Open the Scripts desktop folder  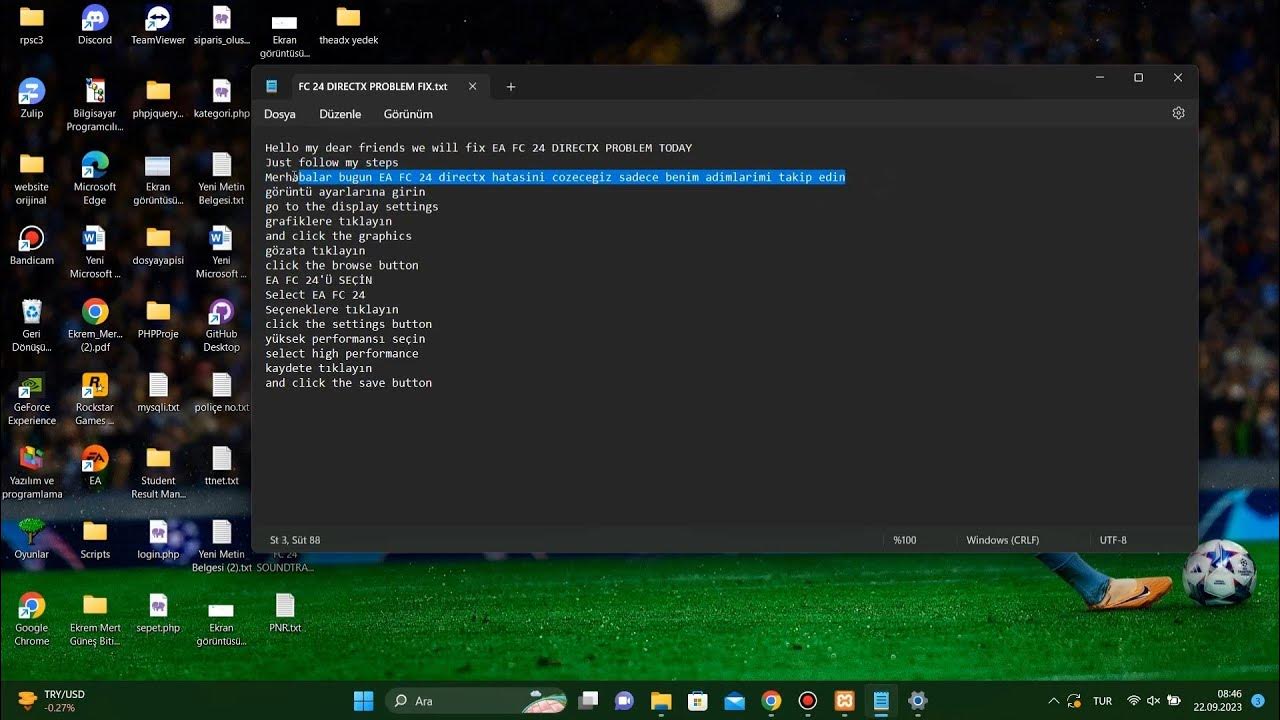95,539
